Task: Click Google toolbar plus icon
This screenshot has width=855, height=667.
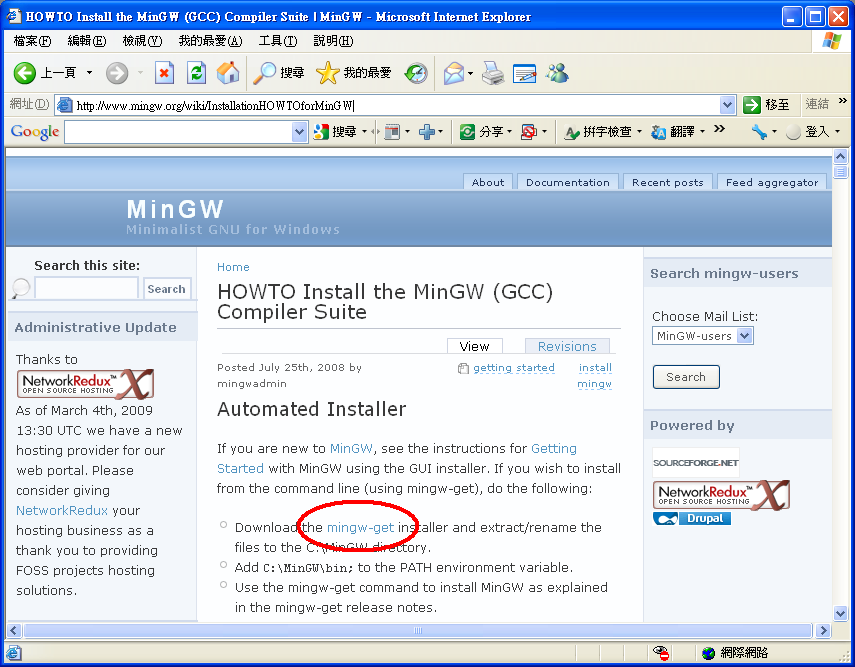Action: coord(427,131)
